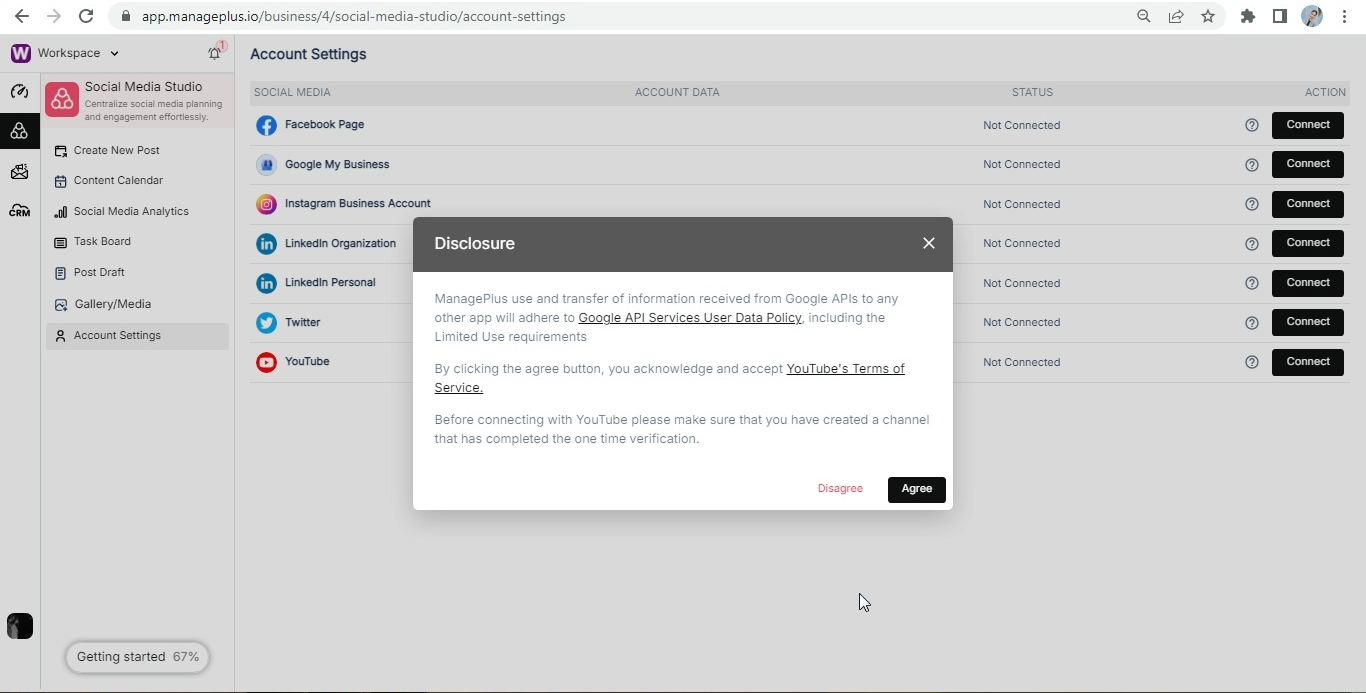Open help for the YouTube row

(x=1252, y=362)
